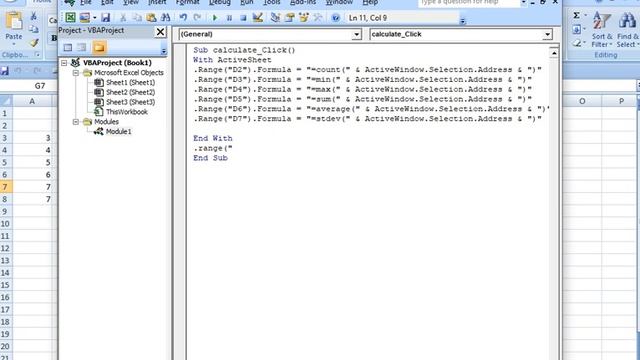This screenshot has height=360, width=640.
Task: Open the Format menu in VBA editor
Action: pyautogui.click(x=187, y=2)
